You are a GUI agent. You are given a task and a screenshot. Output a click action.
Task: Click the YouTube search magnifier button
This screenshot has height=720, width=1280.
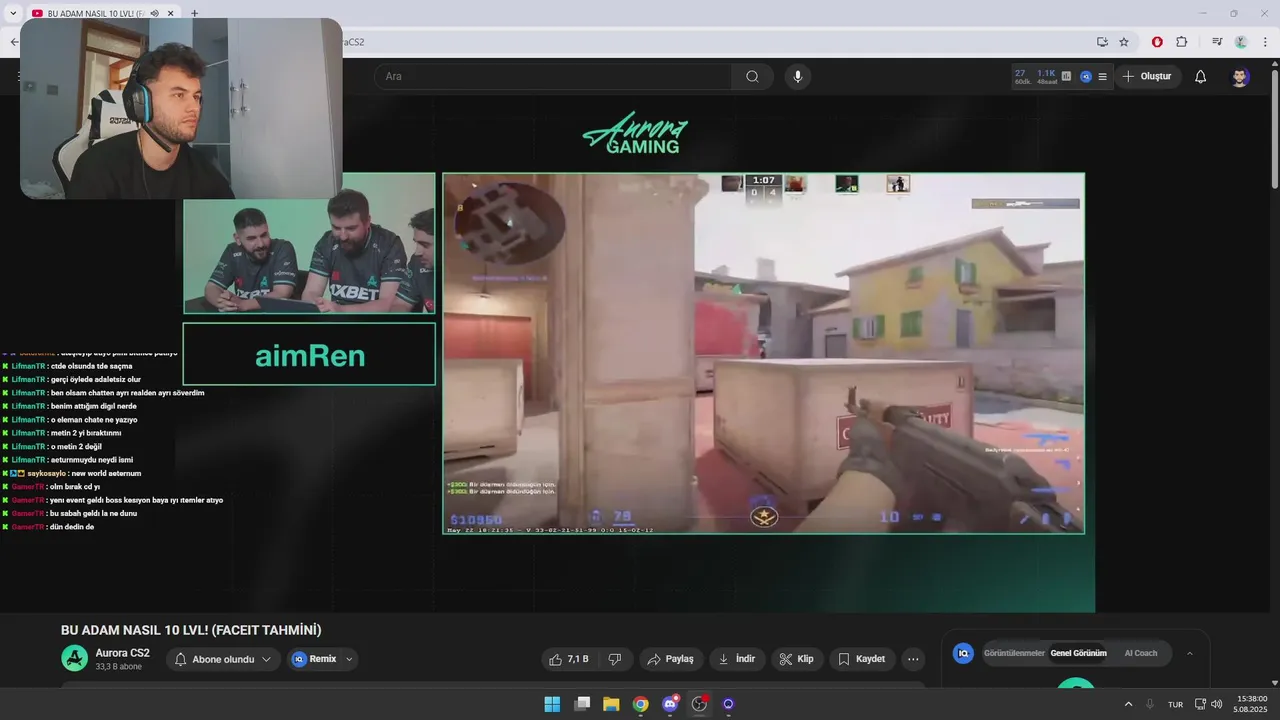[x=752, y=77]
